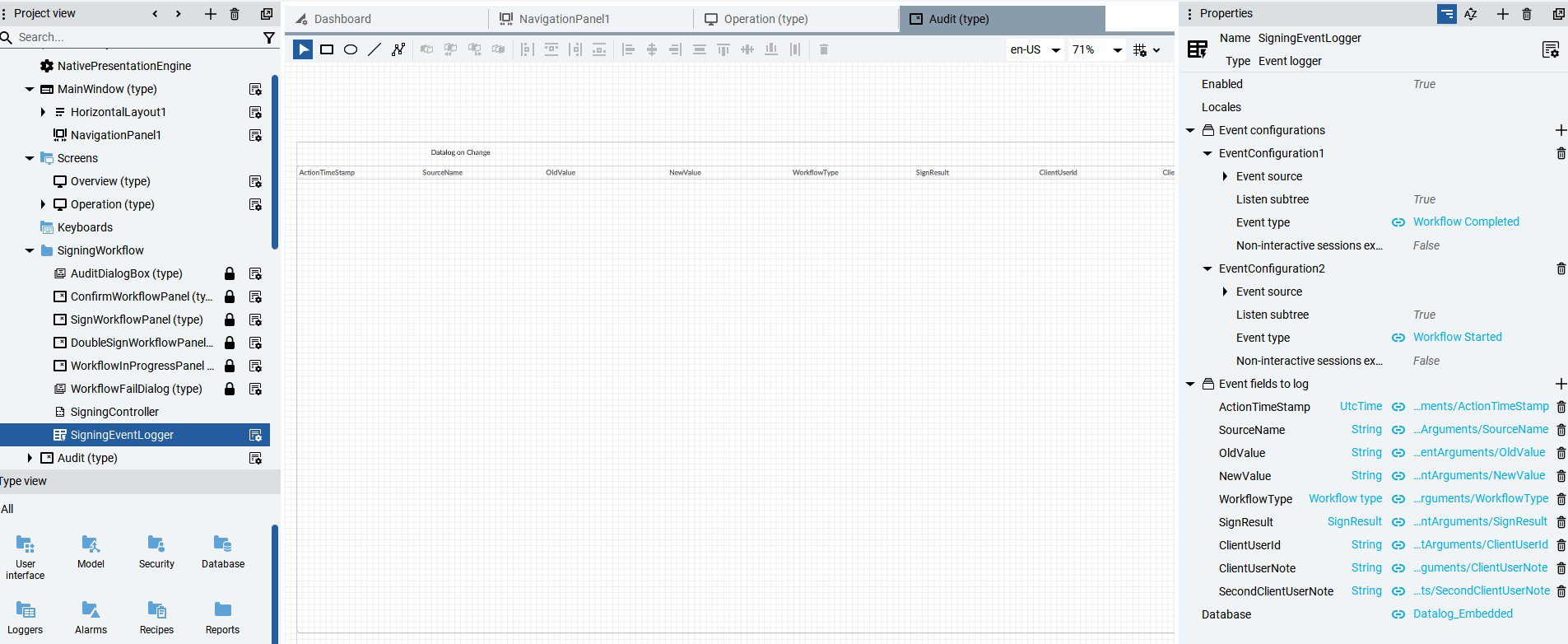Click the Align bottom toolbar icon
This screenshot has width=1568, height=644.
click(770, 49)
